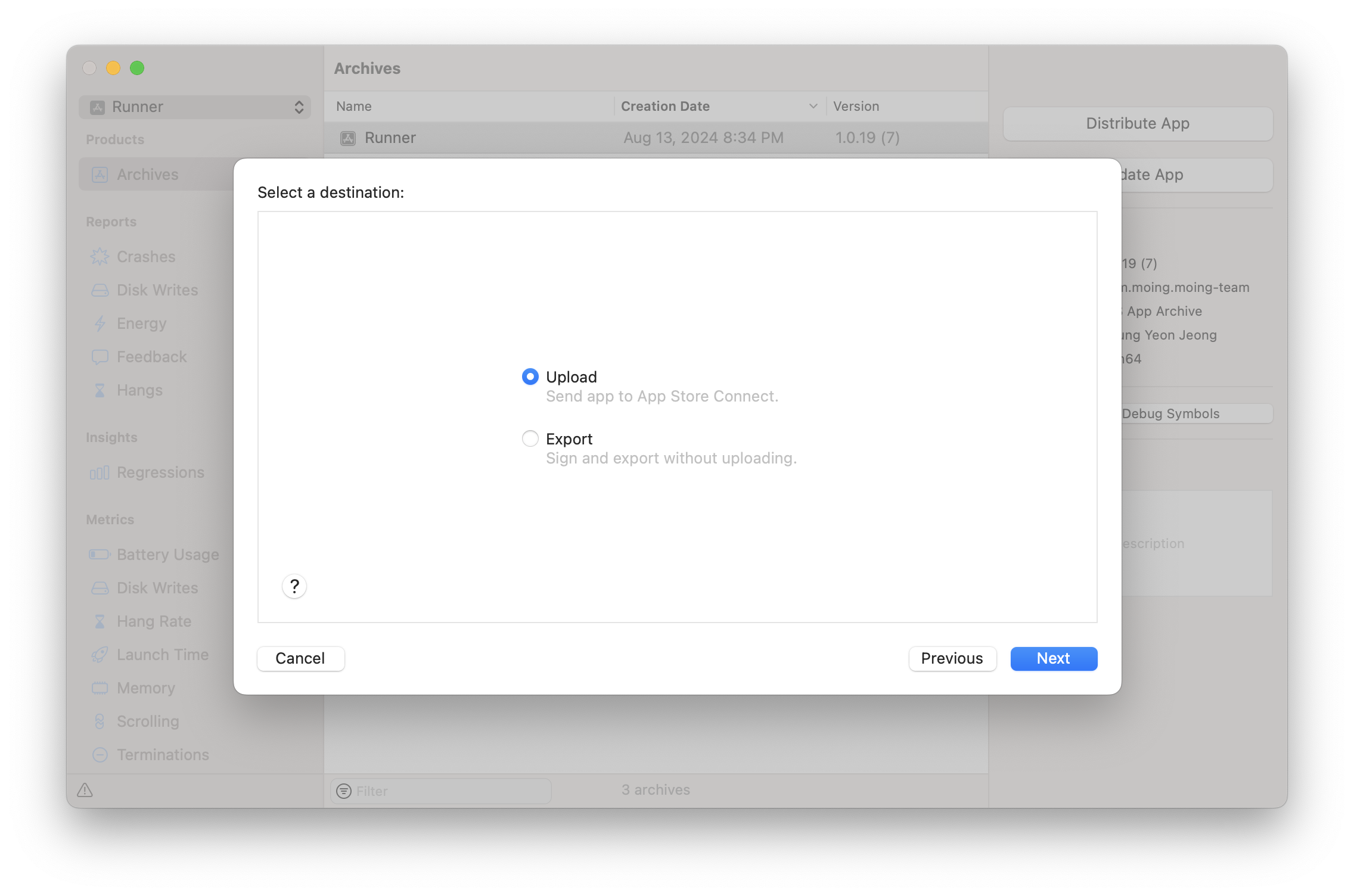Click the Launch Time rocket icon

(100, 655)
